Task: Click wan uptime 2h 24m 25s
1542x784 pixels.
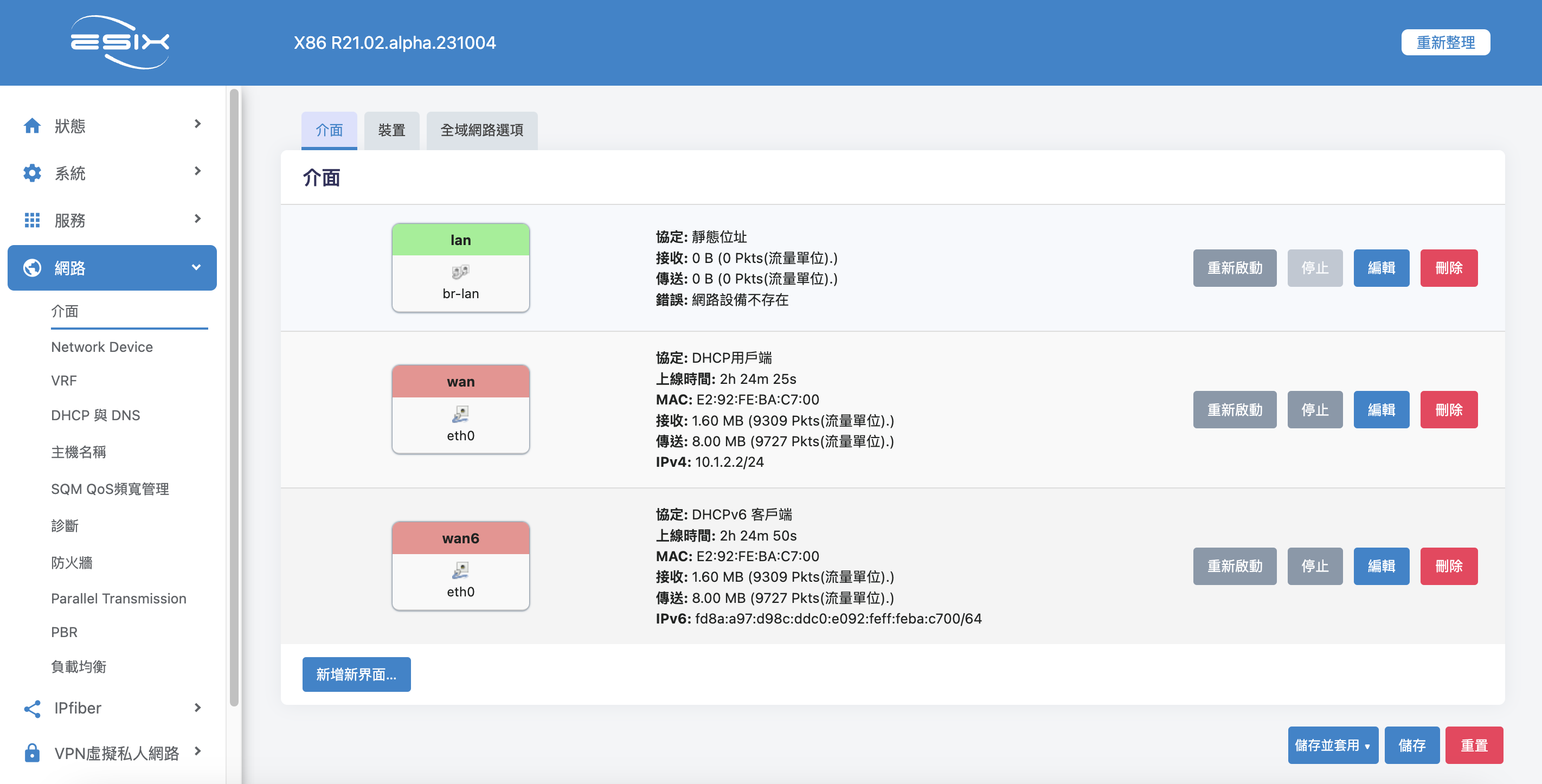Action: 757,379
